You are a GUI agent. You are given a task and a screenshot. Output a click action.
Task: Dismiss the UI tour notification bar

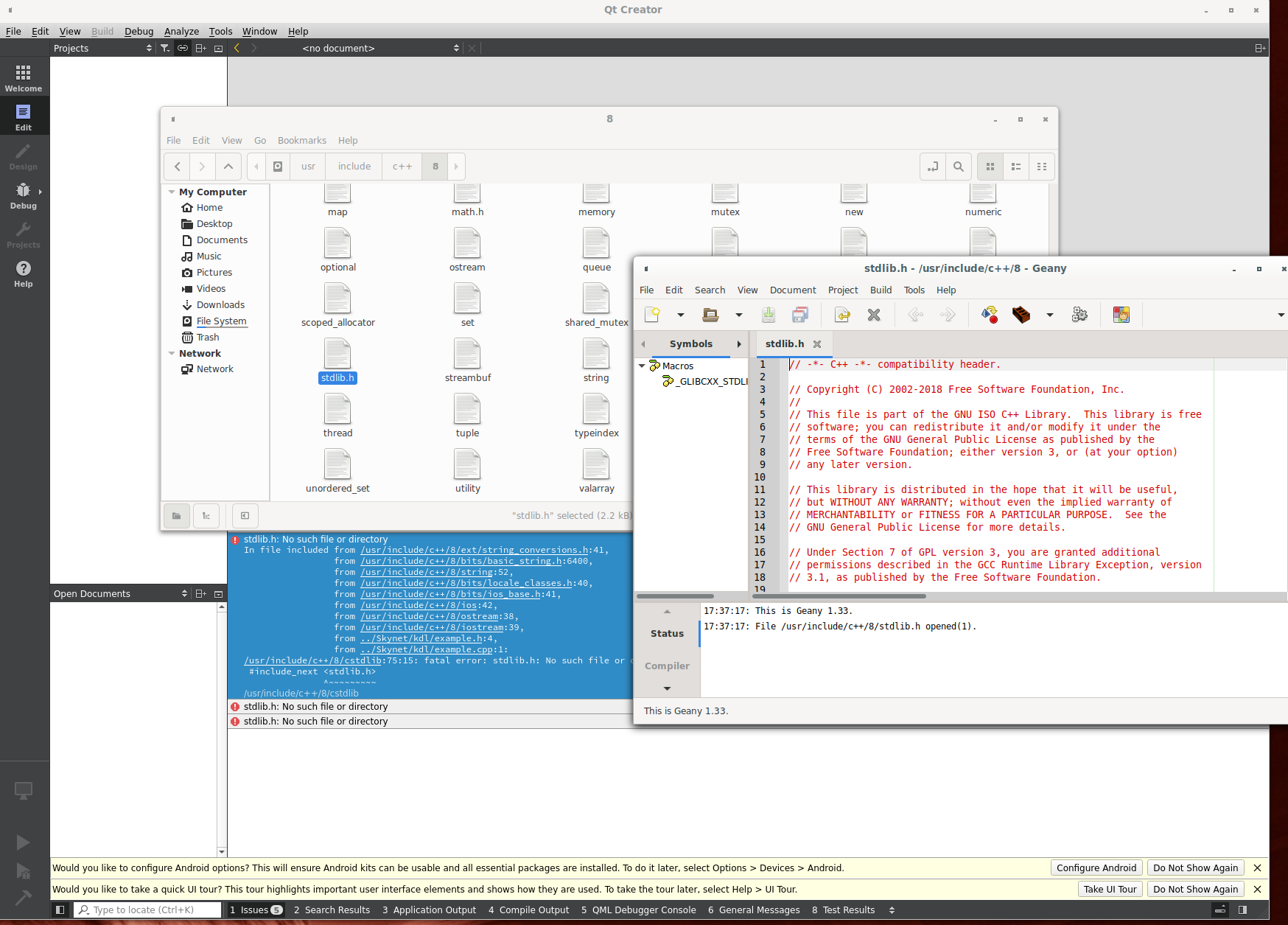(1257, 890)
